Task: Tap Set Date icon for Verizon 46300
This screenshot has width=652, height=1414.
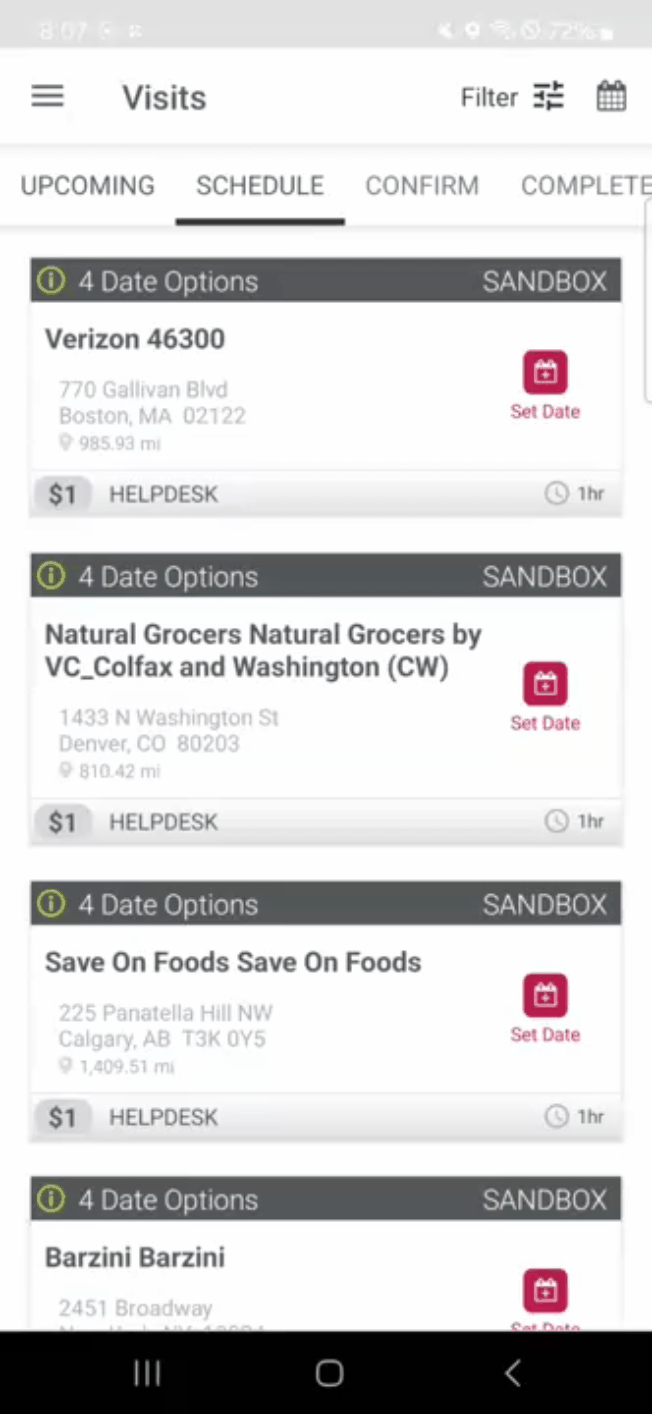Action: [x=545, y=373]
